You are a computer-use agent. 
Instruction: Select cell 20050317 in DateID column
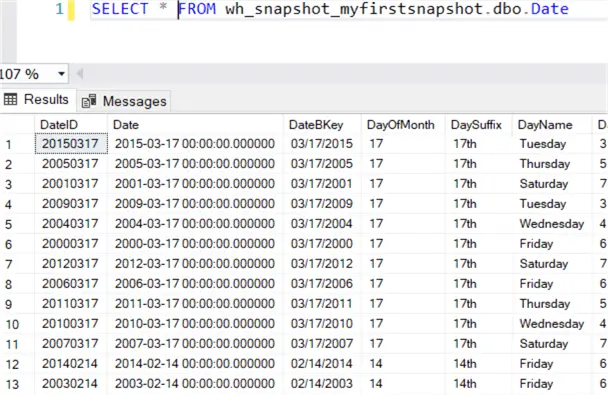[x=71, y=164]
